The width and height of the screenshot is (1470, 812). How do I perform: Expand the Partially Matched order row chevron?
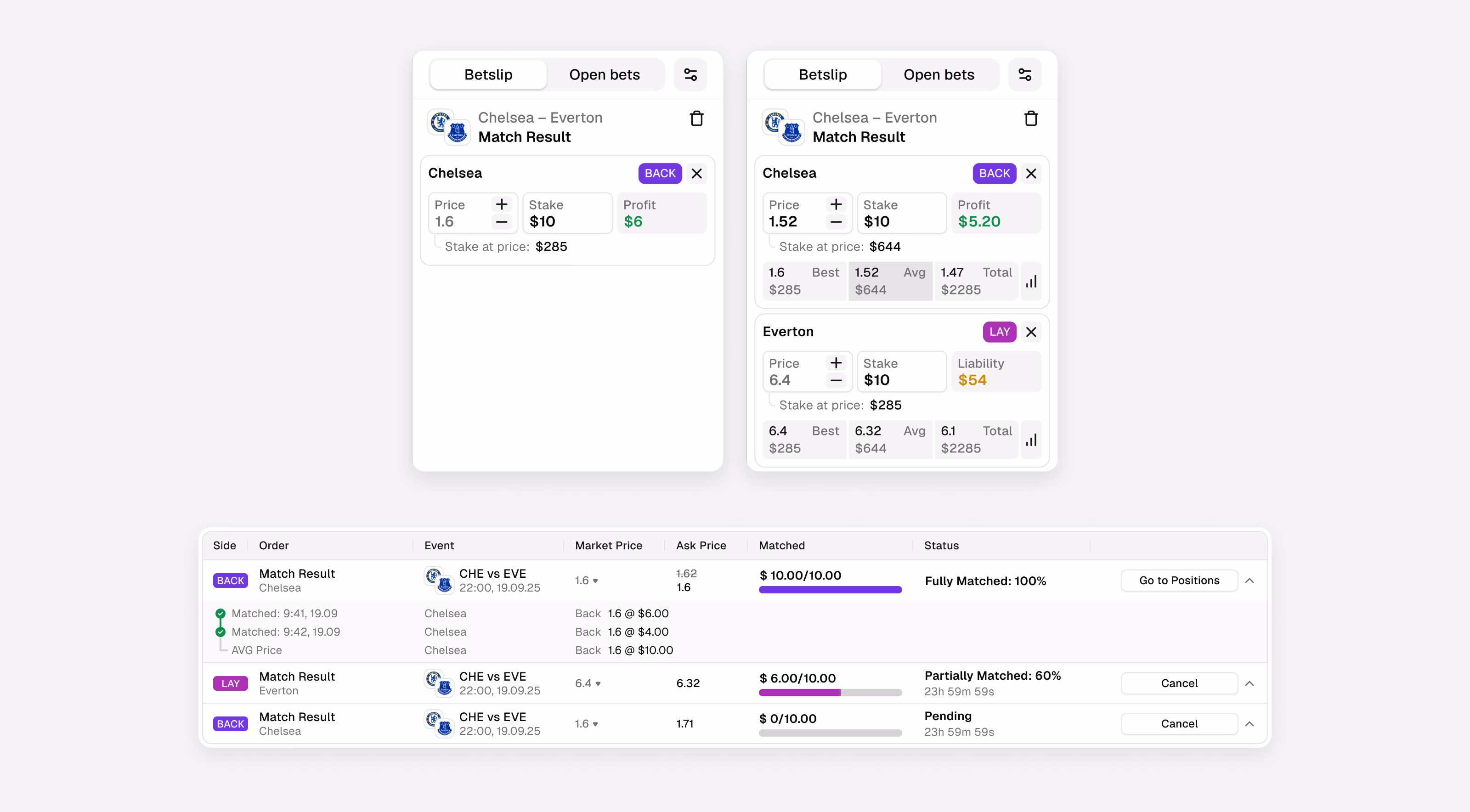[1249, 683]
